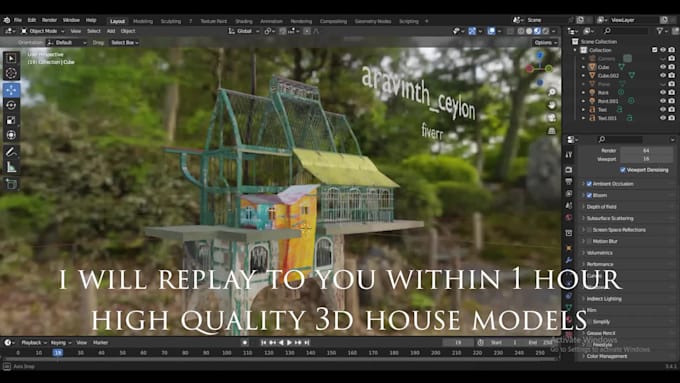Disable the Ambient Occlusion checkbox
Screen dimensions: 680x383
589,184
